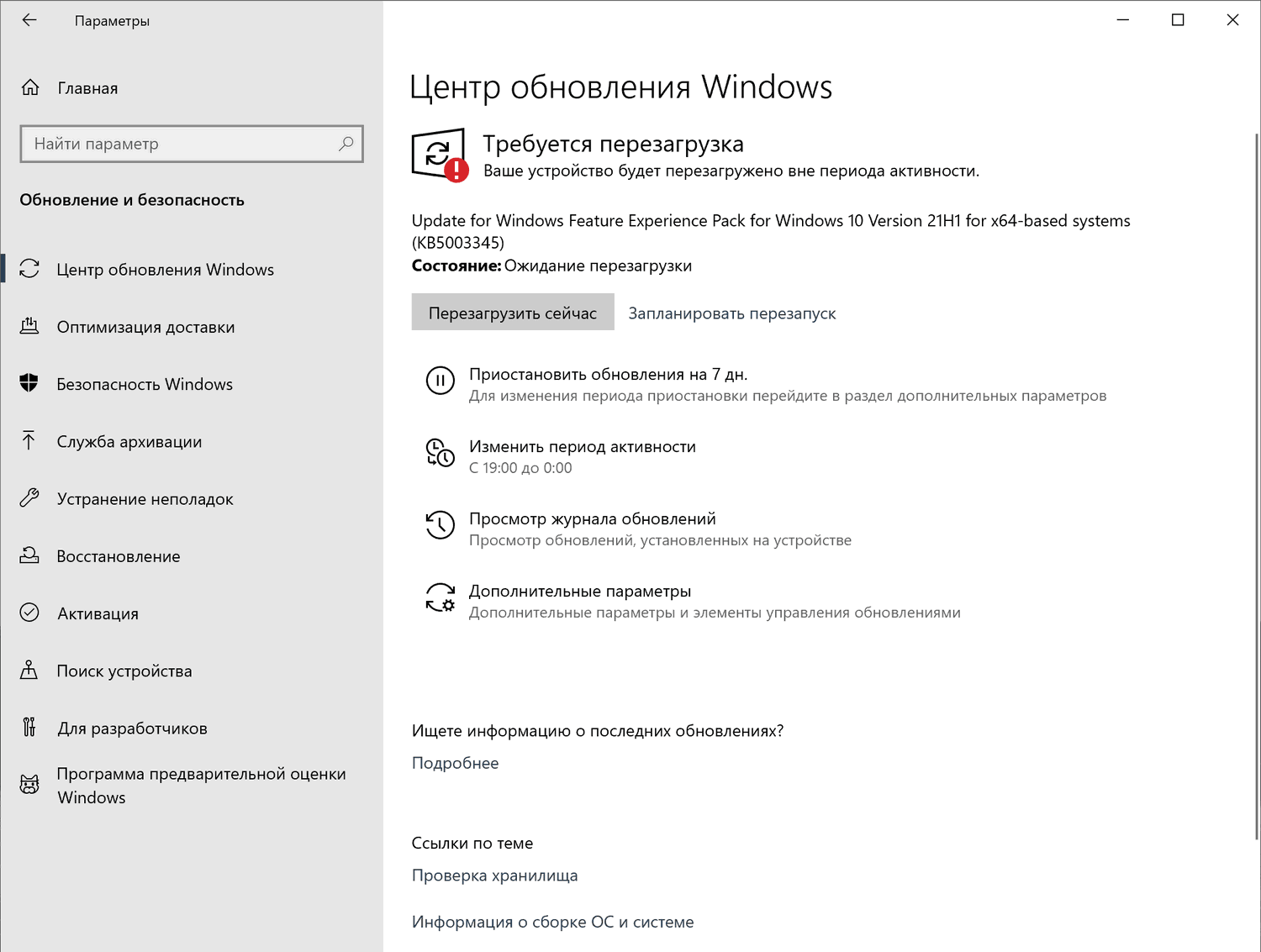Select Центр обновления Windows in sidebar
The height and width of the screenshot is (952, 1261).
(165, 269)
